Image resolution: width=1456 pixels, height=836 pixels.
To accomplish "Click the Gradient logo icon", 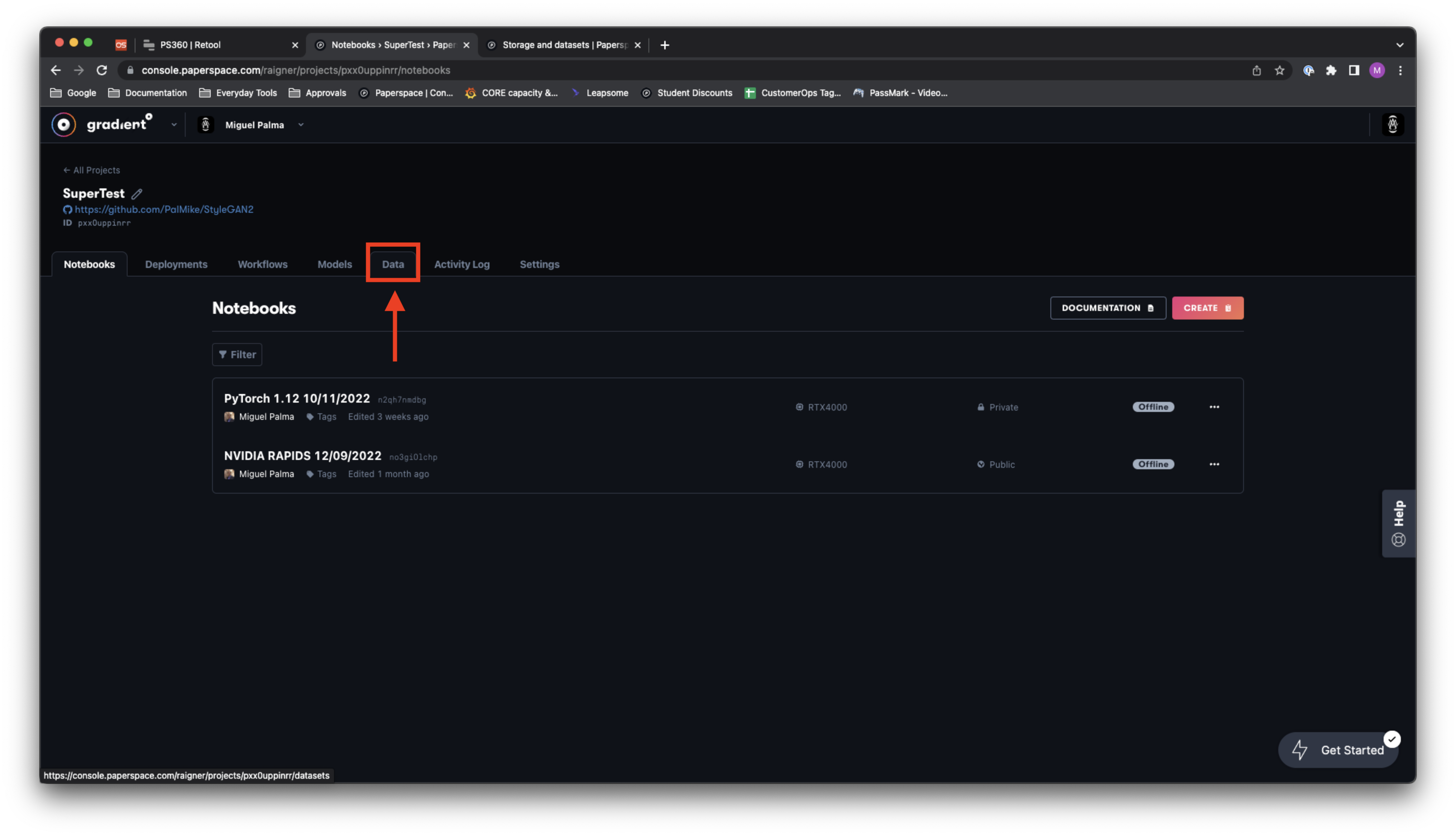I will [64, 125].
